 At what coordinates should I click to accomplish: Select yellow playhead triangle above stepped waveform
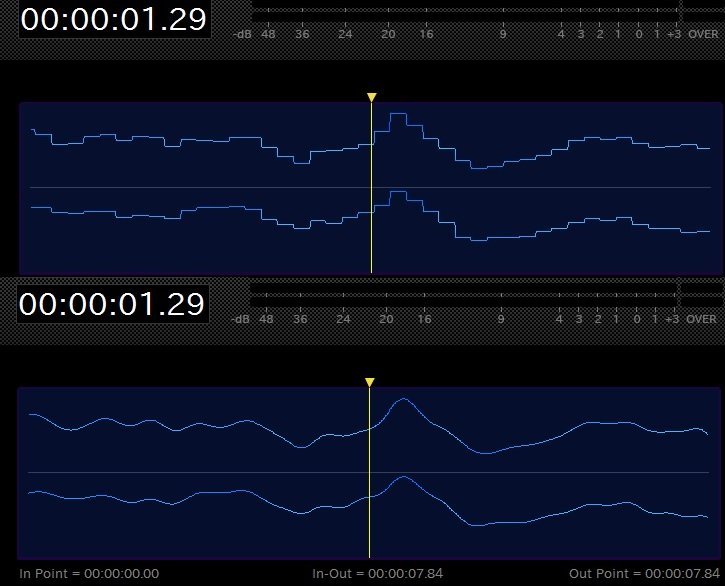[371, 97]
